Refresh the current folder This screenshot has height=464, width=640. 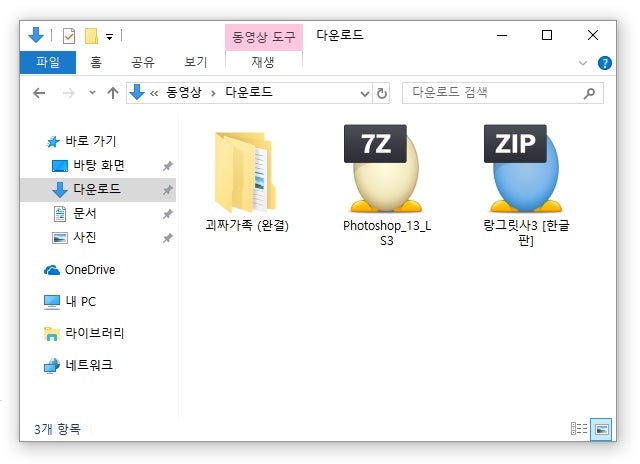pos(382,93)
